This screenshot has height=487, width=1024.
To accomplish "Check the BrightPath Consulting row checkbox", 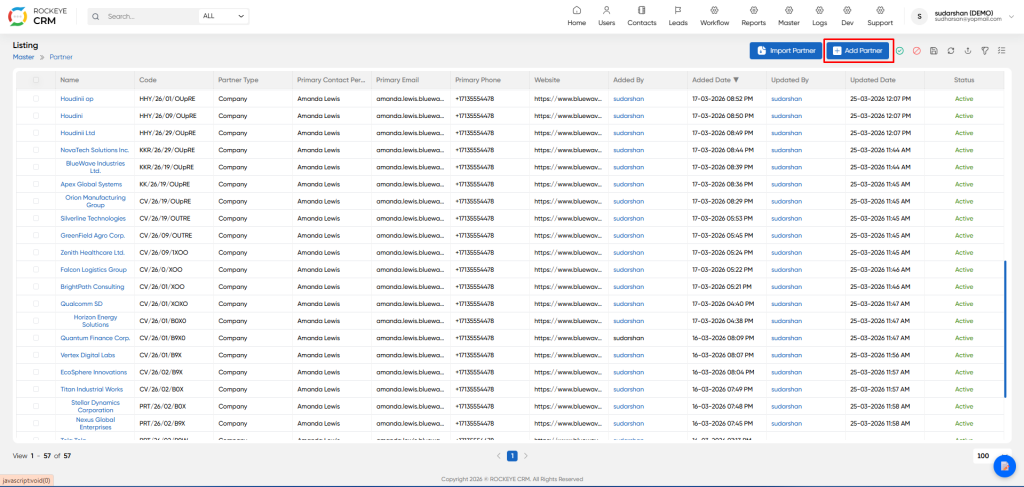I will [36, 287].
